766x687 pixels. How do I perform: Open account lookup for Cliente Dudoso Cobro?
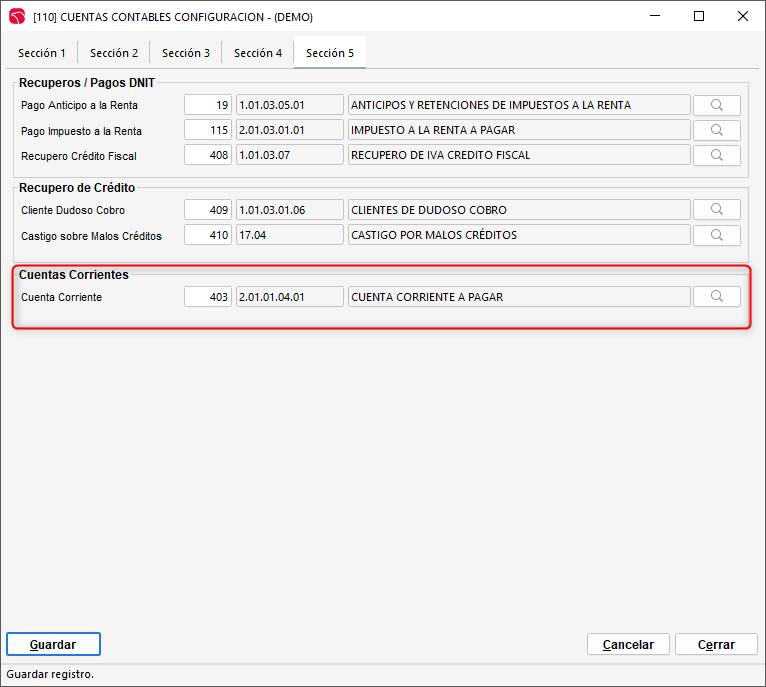coord(716,210)
